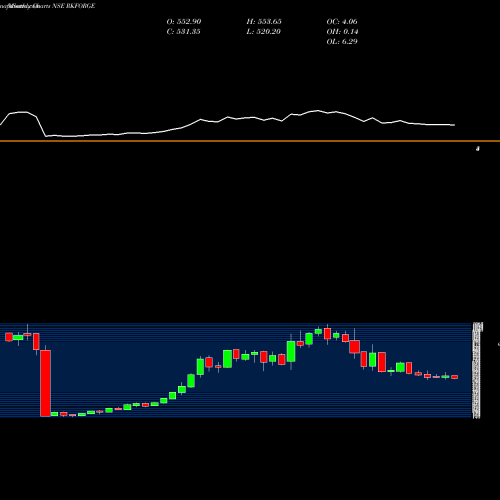Click the 'NSE BKFORGE' chart title

pos(74,6)
